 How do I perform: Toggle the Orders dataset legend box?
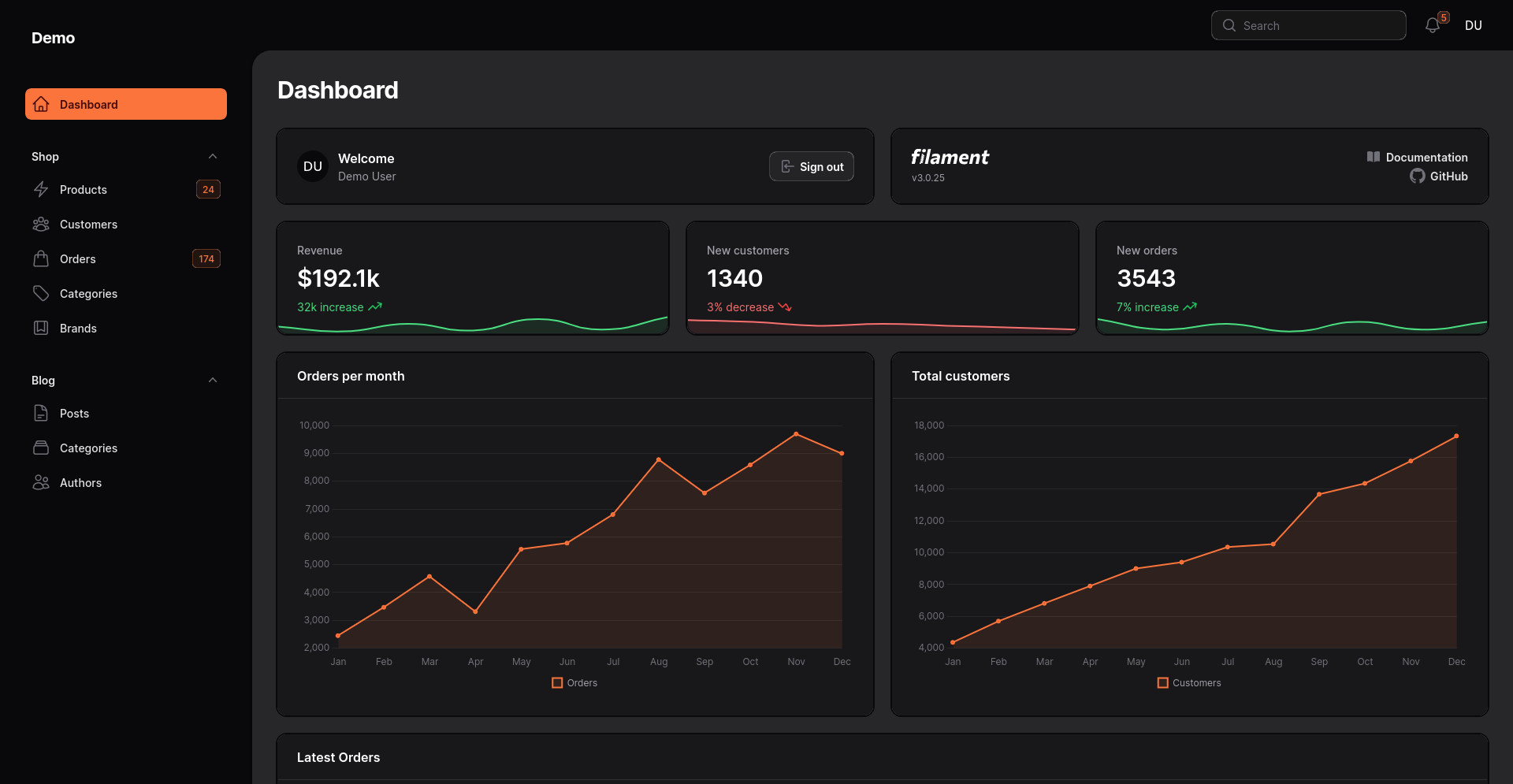557,683
